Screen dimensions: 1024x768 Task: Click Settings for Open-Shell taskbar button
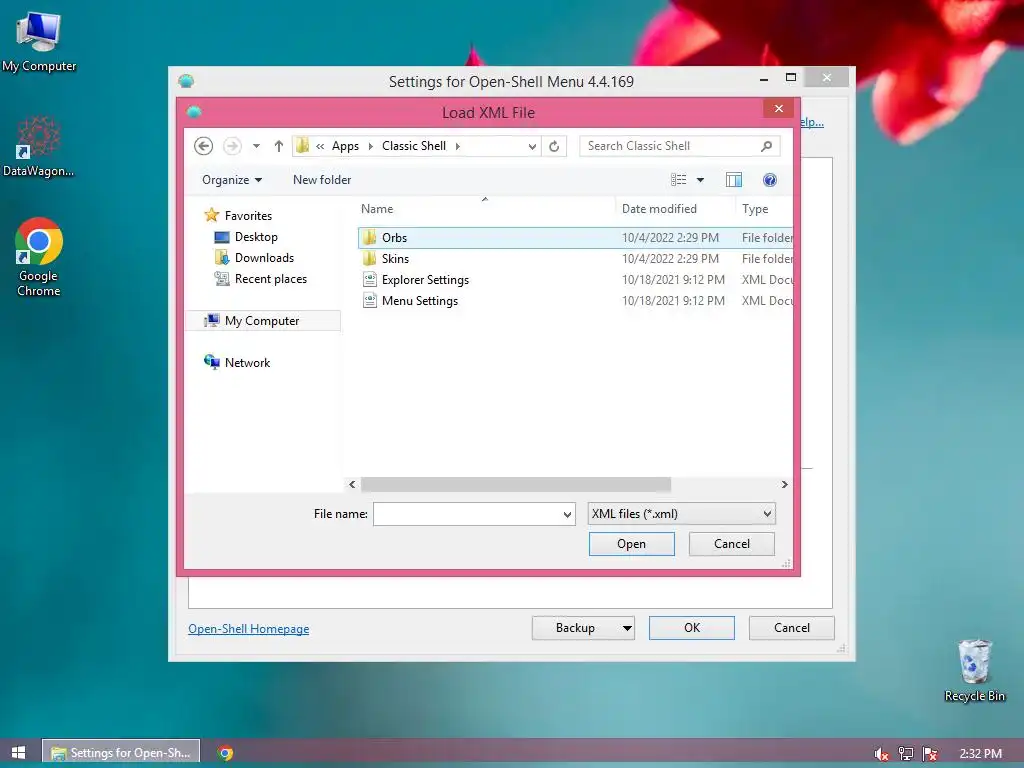pos(121,752)
